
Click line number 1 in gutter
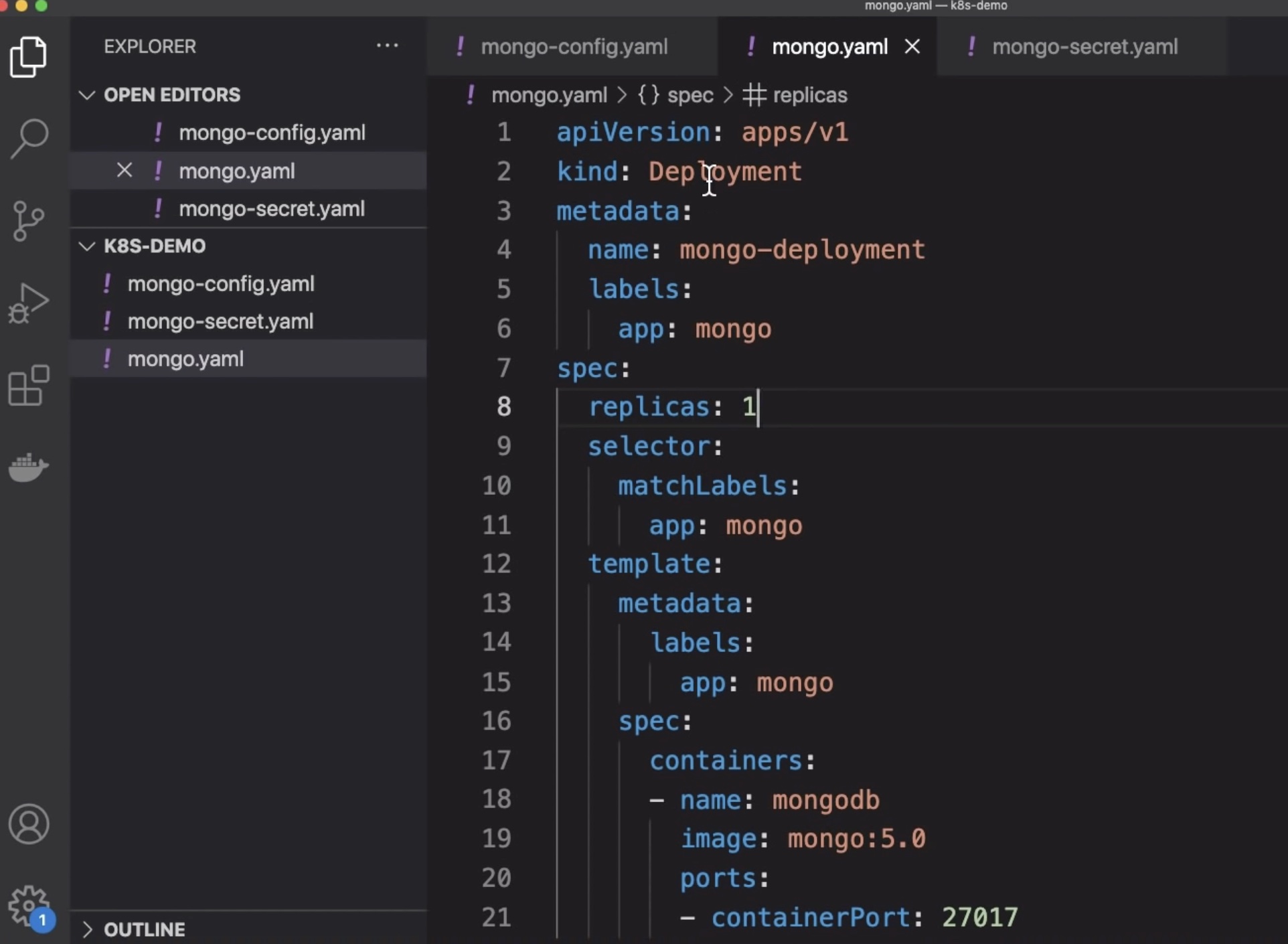(x=504, y=132)
